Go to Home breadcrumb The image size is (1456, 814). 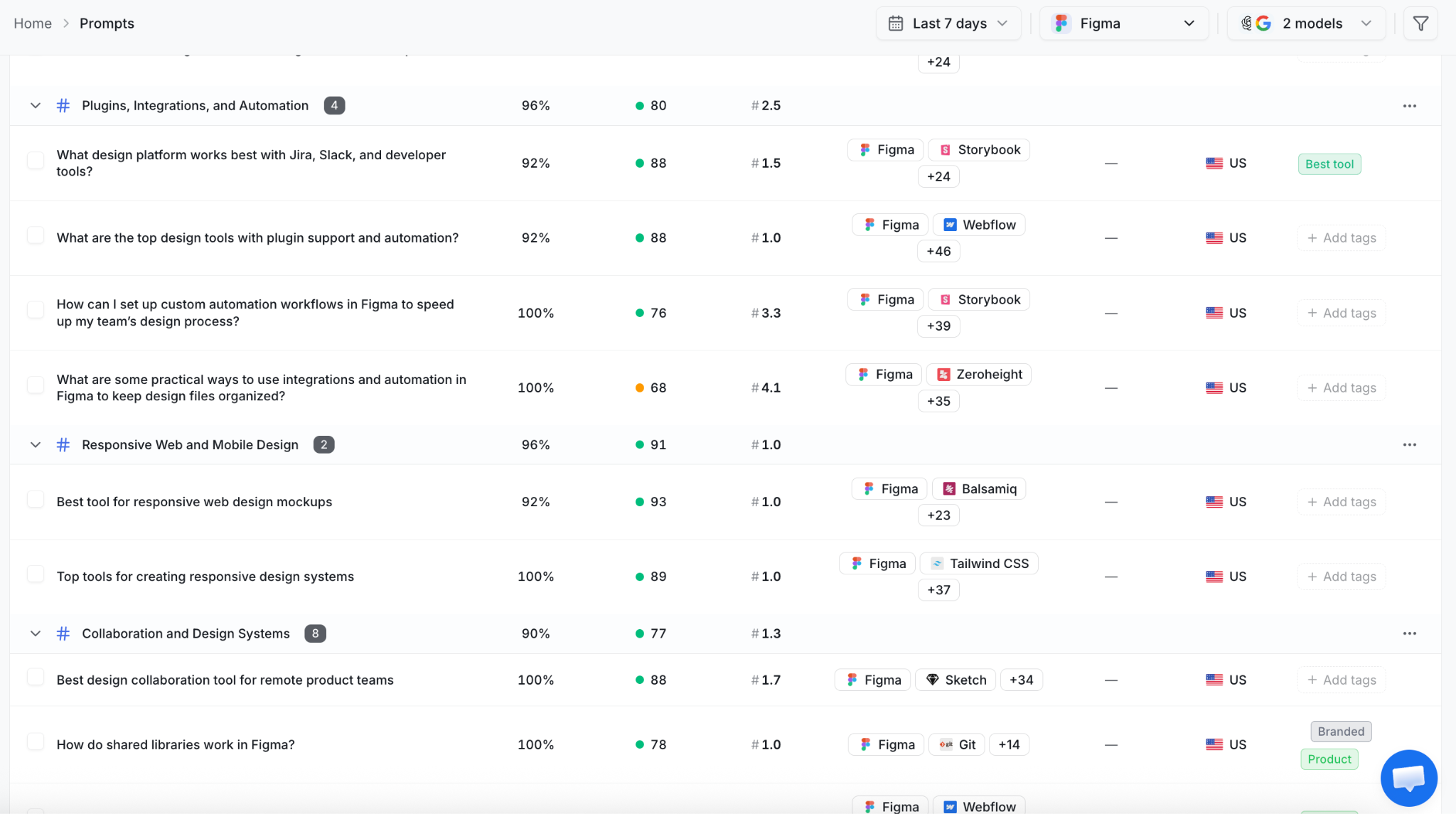[x=33, y=23]
